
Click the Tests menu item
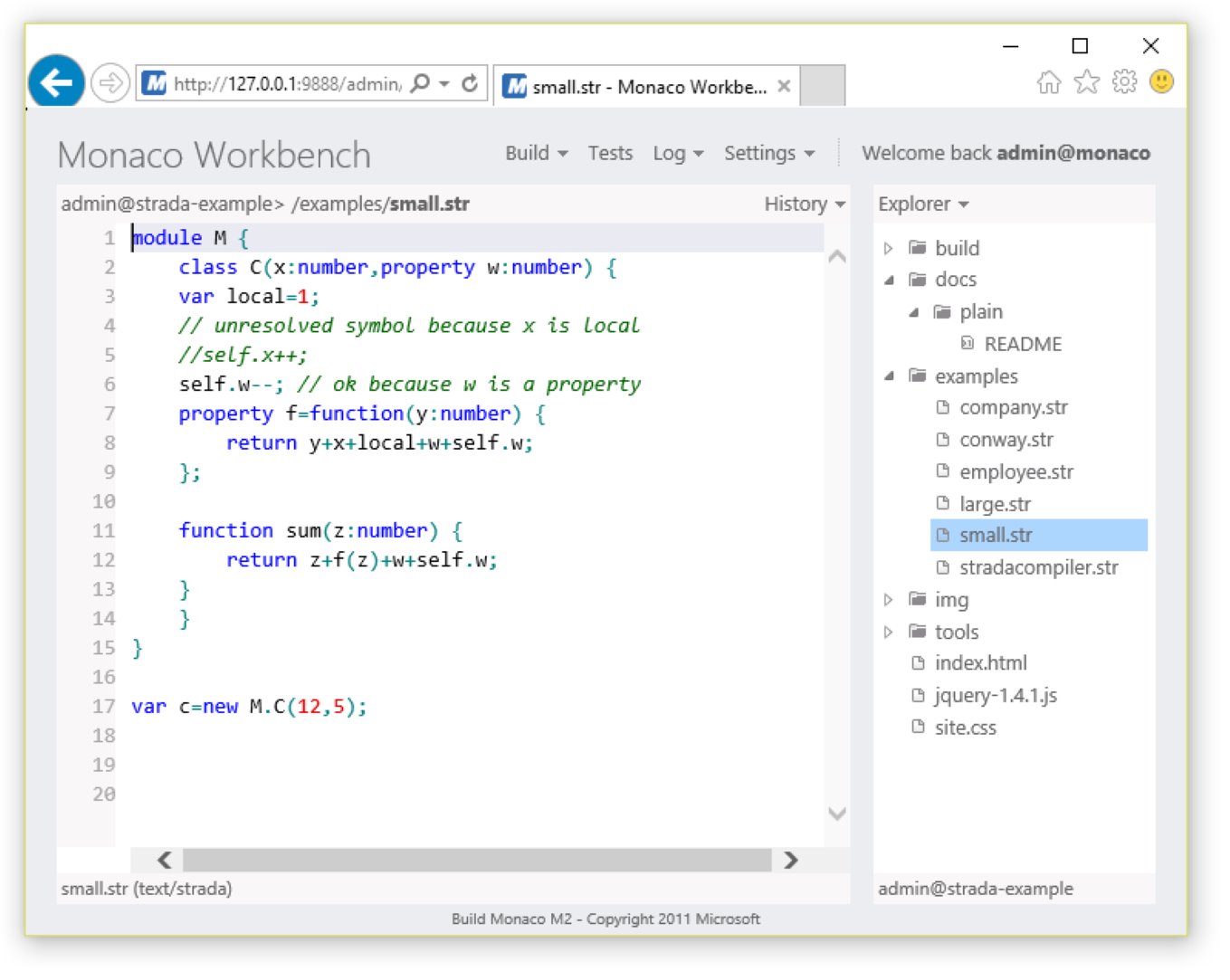pyautogui.click(x=610, y=154)
